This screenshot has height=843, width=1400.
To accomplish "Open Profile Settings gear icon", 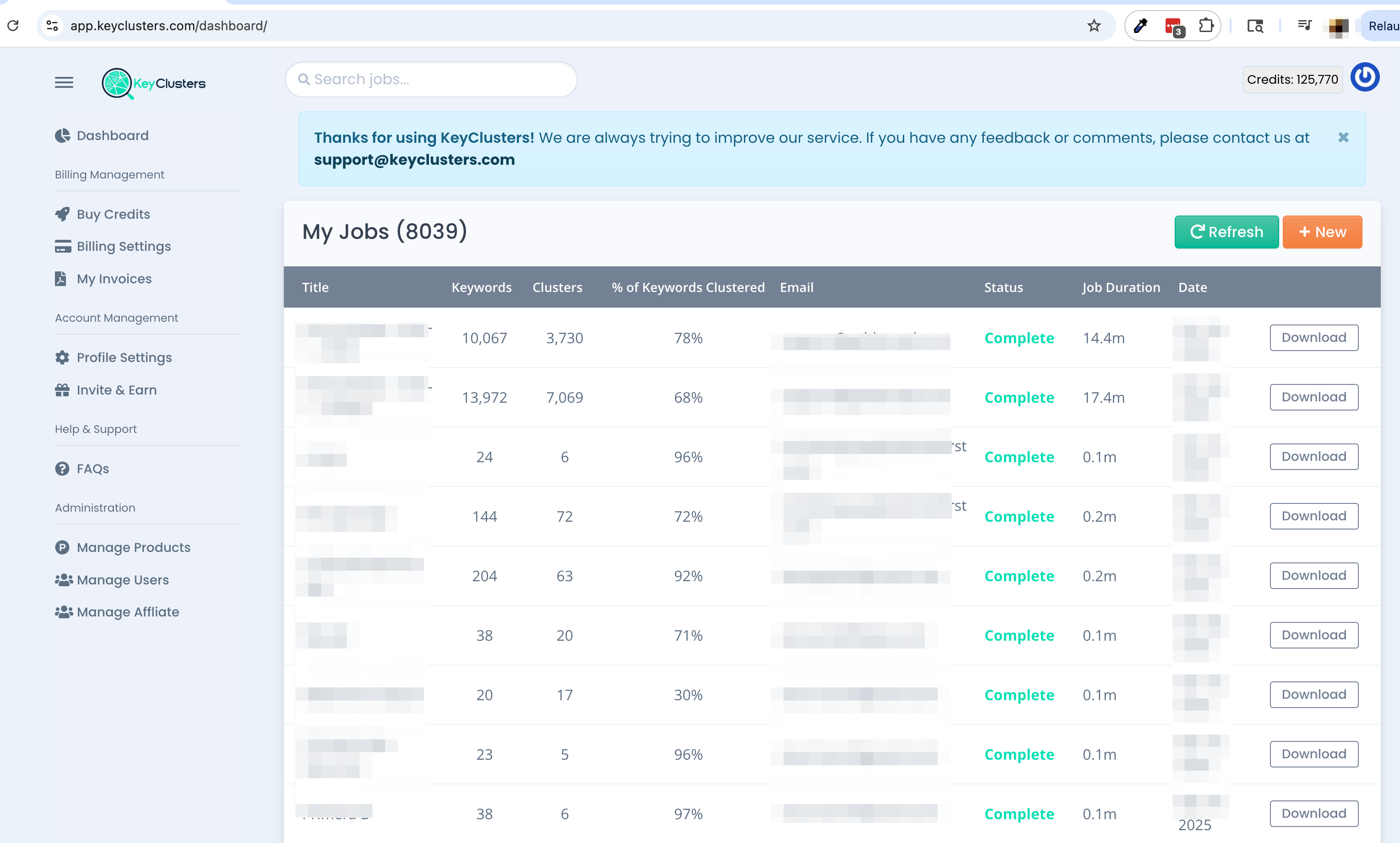I will click(x=63, y=357).
